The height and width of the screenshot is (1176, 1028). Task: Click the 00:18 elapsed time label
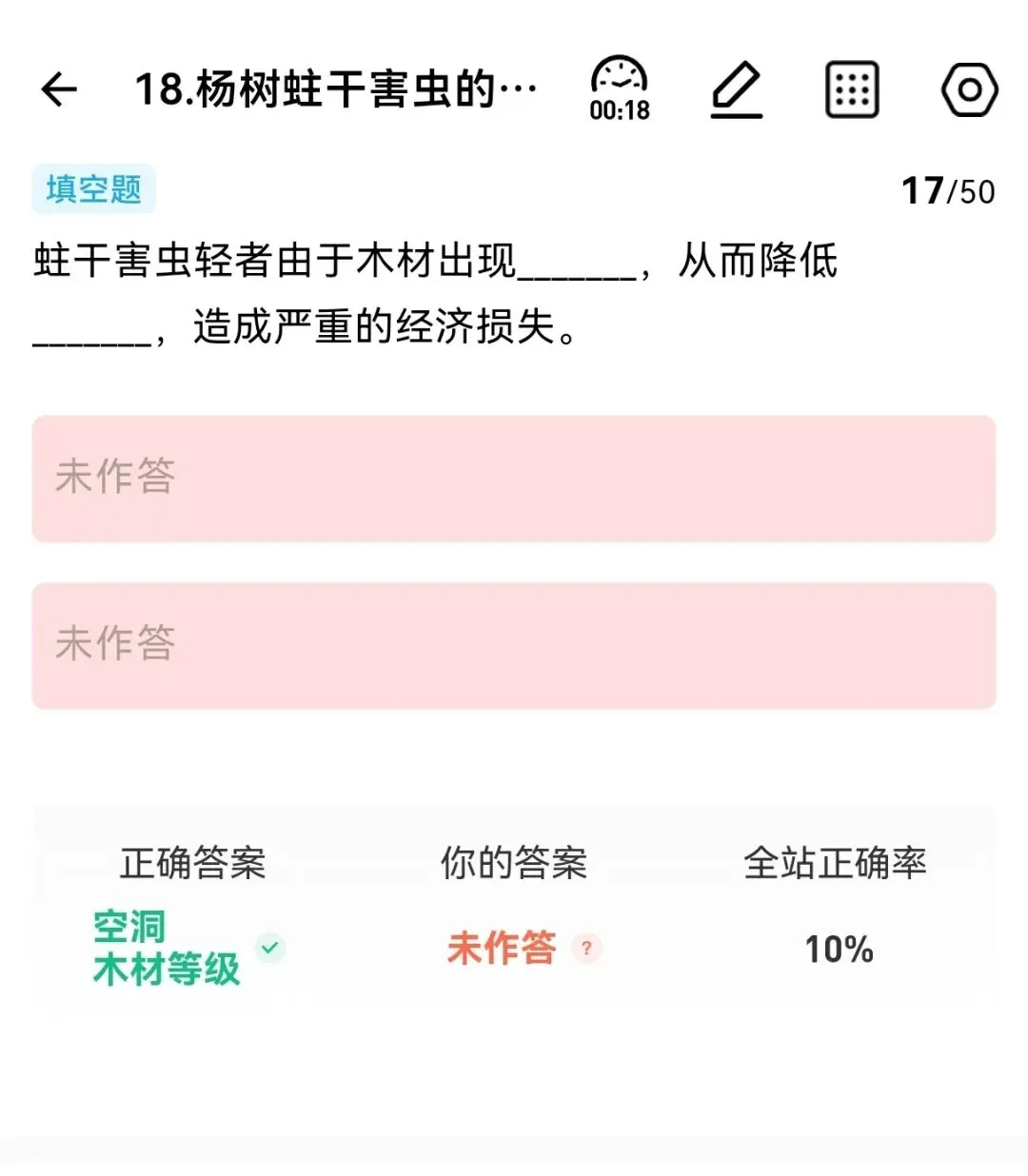(x=620, y=110)
